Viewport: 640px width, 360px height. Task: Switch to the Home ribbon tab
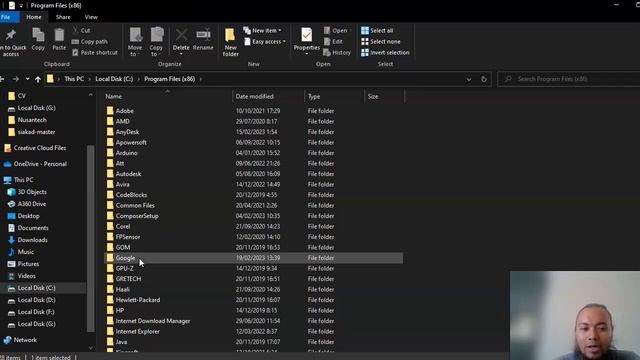point(34,17)
